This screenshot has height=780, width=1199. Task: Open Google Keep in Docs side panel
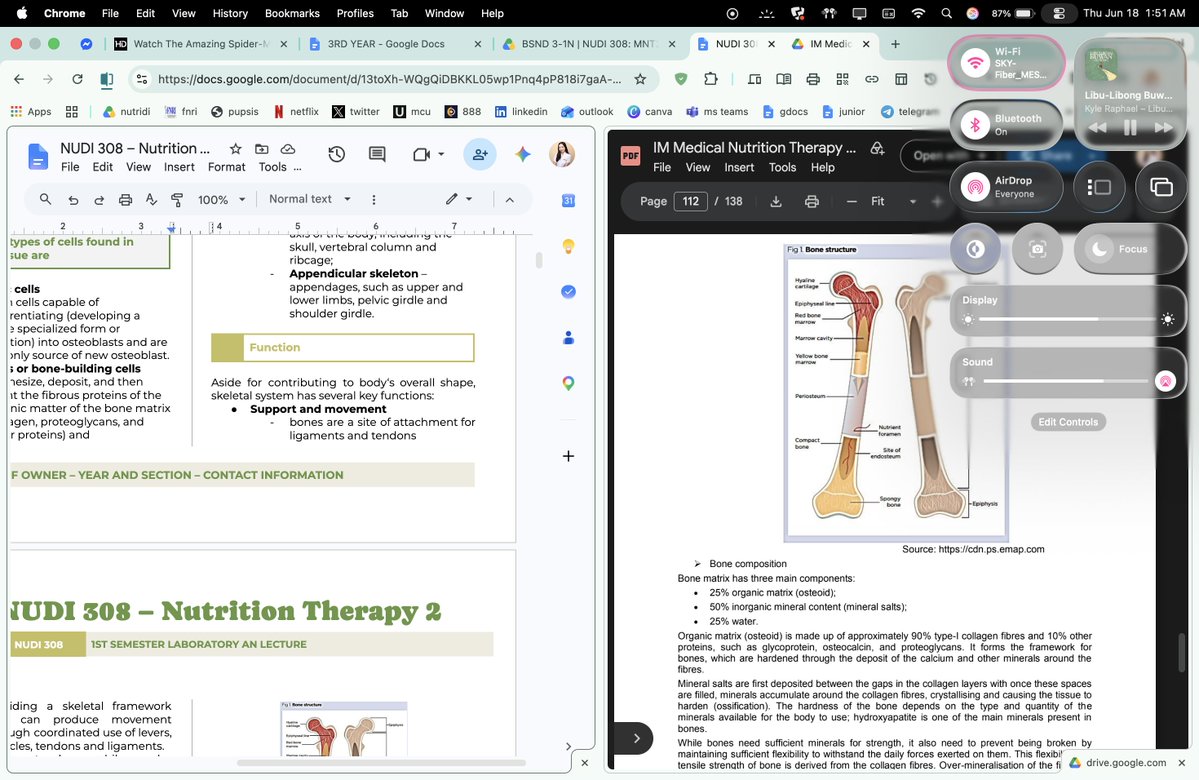tap(568, 246)
